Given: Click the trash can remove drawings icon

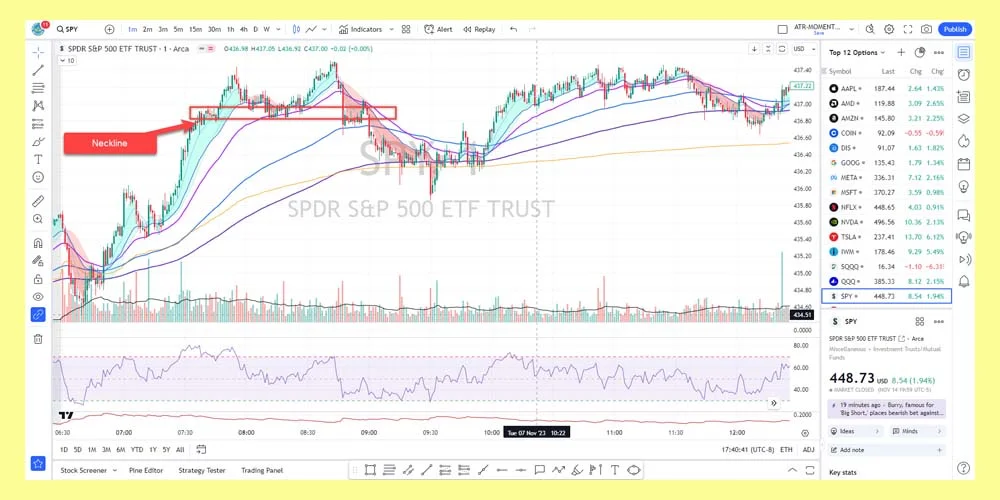Looking at the screenshot, I should pyautogui.click(x=38, y=339).
